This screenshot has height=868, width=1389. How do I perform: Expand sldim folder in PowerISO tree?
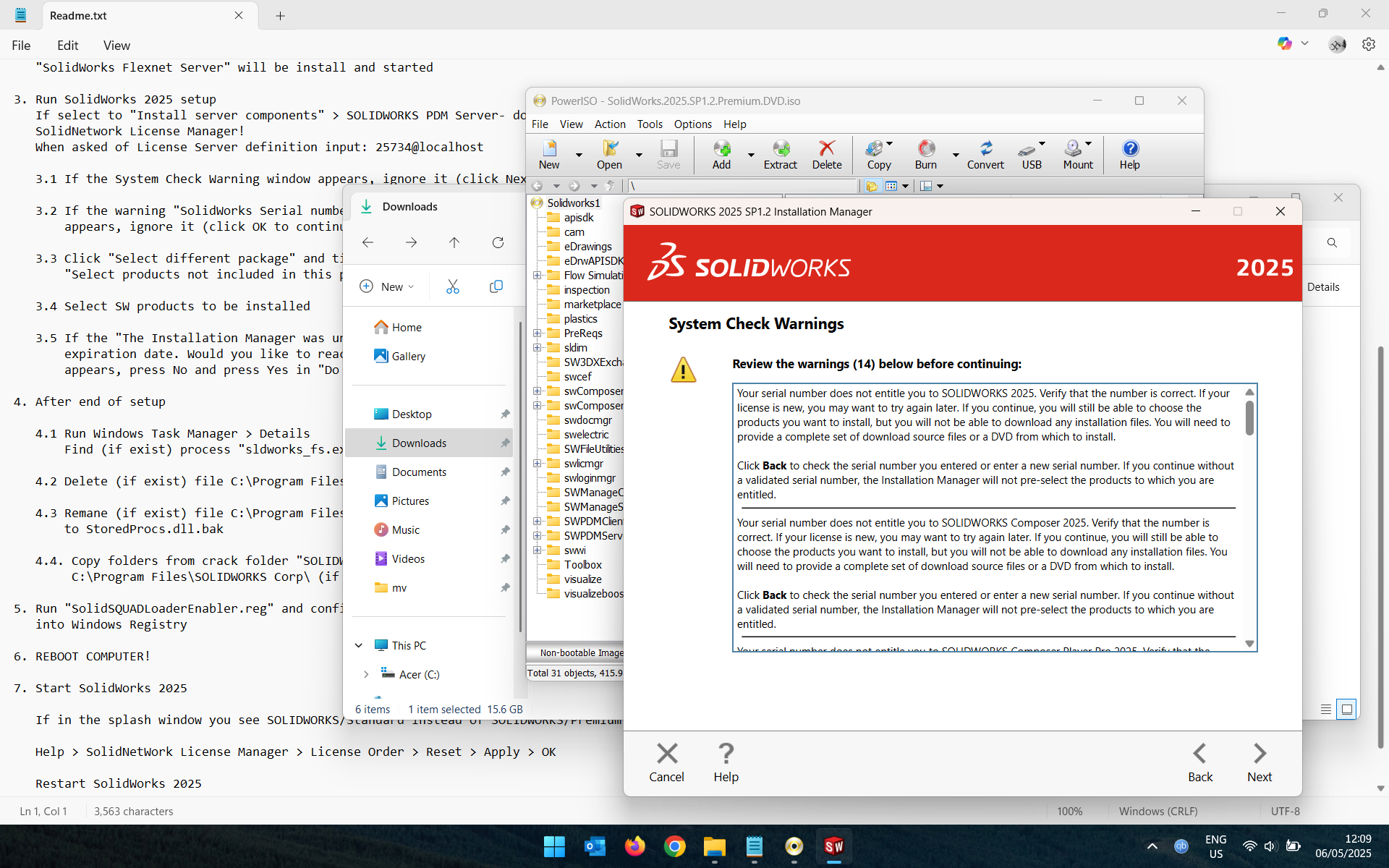click(538, 347)
